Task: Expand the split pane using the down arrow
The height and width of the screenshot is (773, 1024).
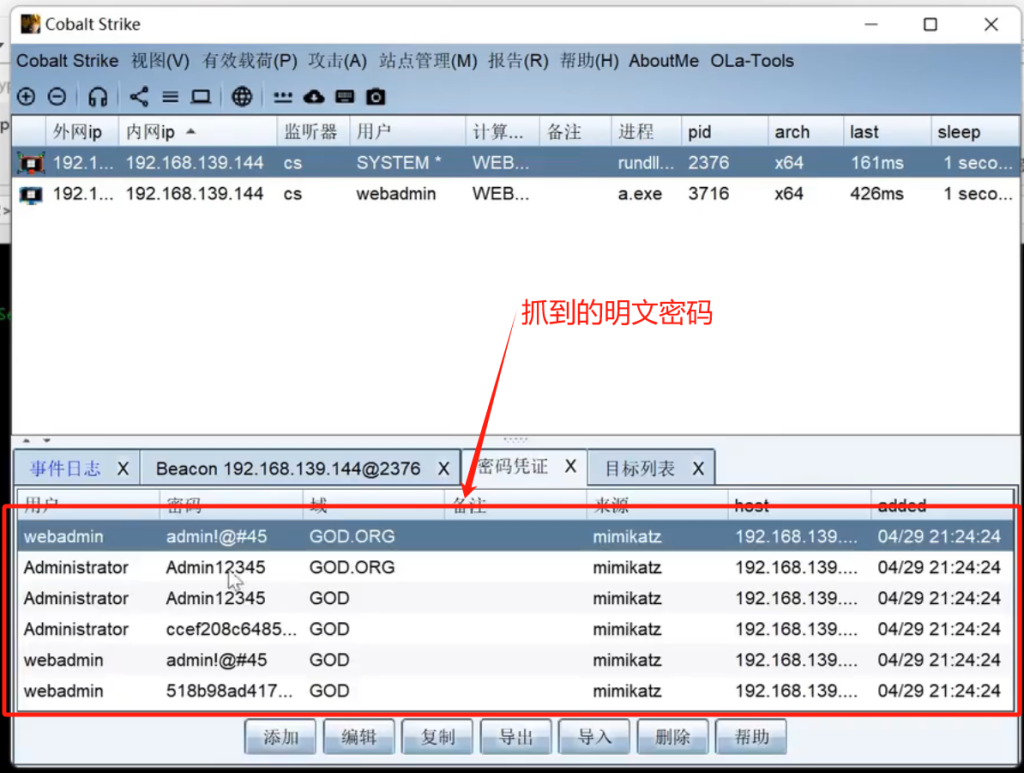Action: tap(46, 440)
